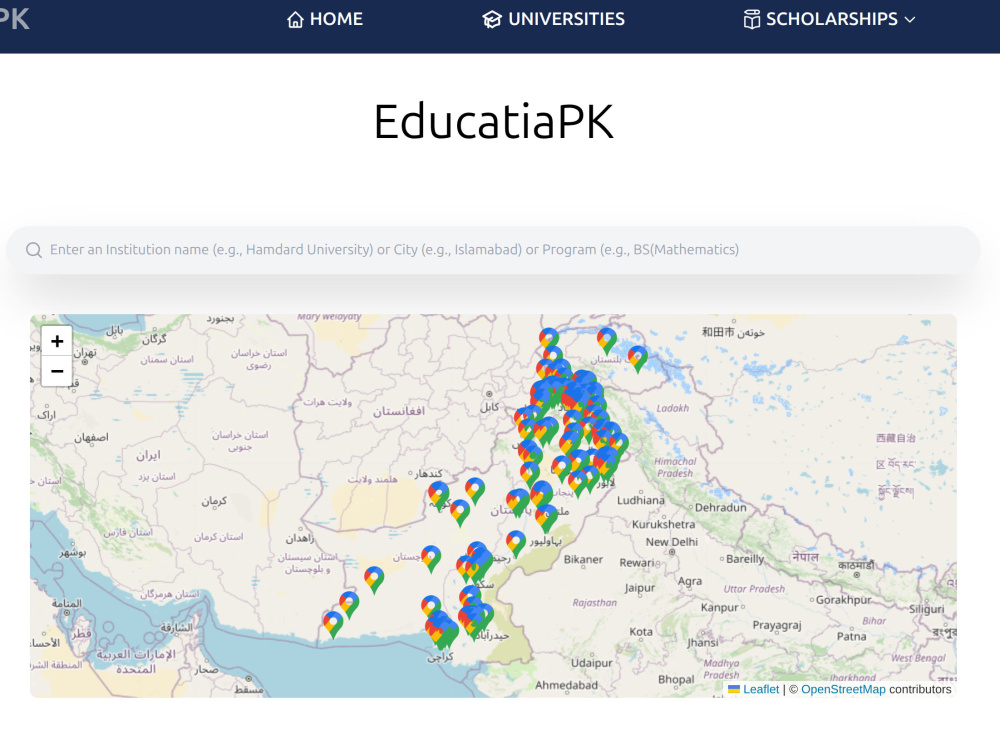Click the Bareilly label on map
The height and width of the screenshot is (750, 1000).
point(744,559)
